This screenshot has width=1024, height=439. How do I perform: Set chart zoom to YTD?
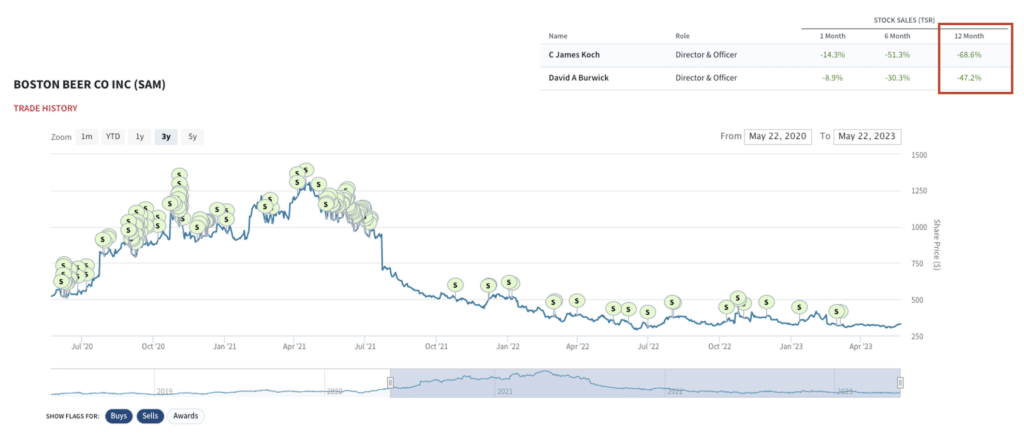(113, 137)
